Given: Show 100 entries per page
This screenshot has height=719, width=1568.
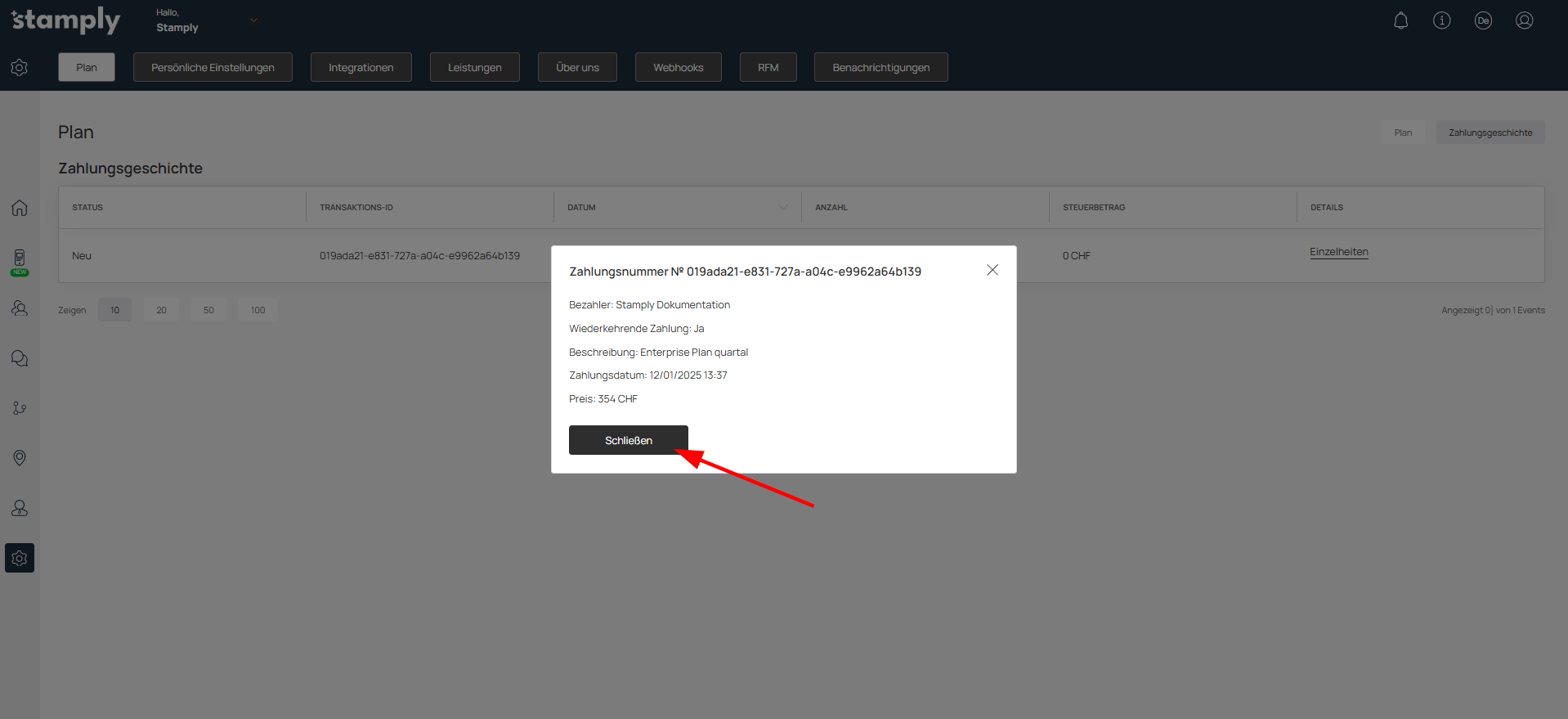Looking at the screenshot, I should coord(258,310).
